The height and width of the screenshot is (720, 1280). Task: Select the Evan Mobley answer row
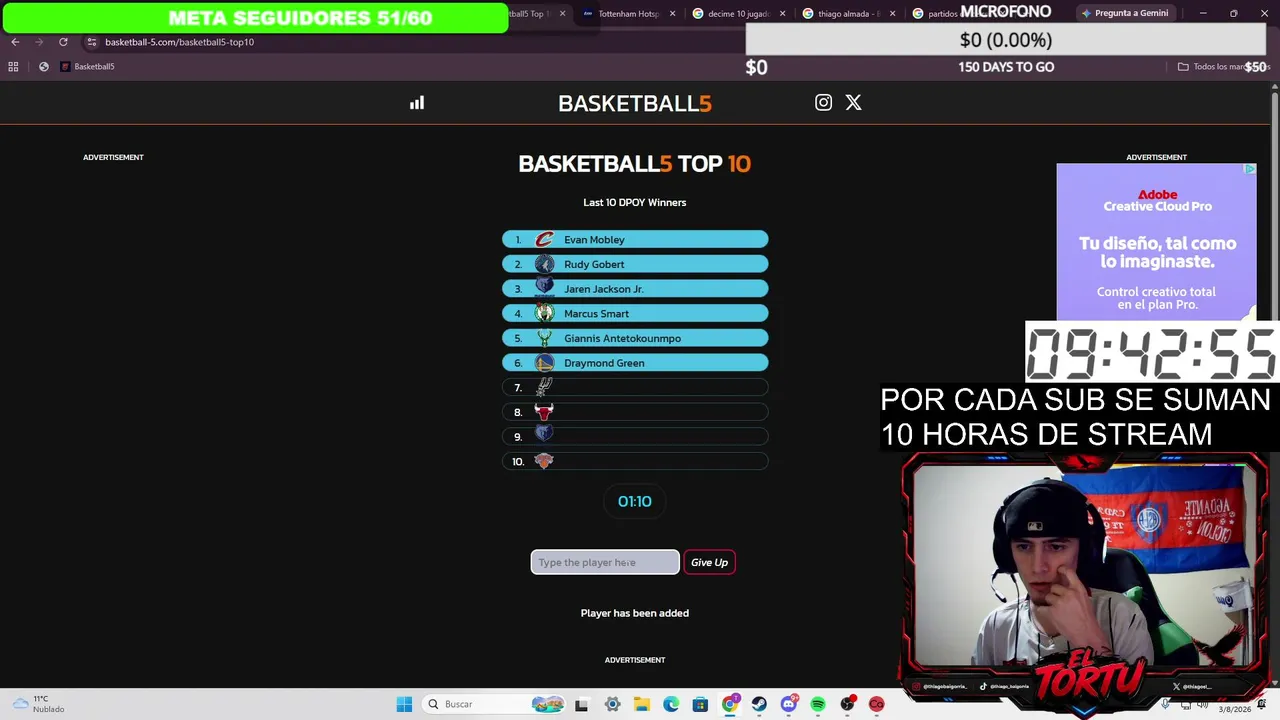635,240
